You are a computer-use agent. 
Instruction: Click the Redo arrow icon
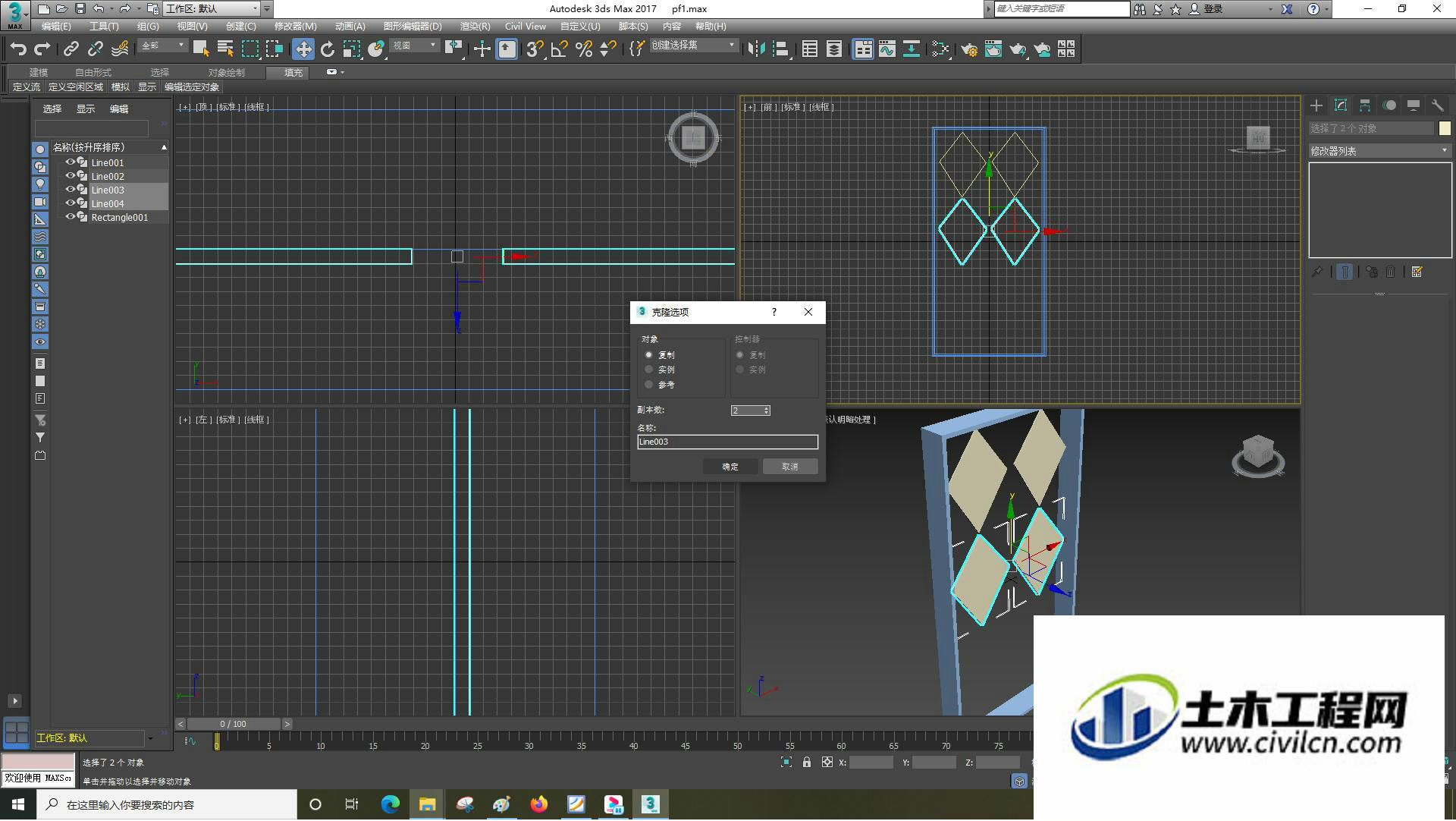pos(42,49)
